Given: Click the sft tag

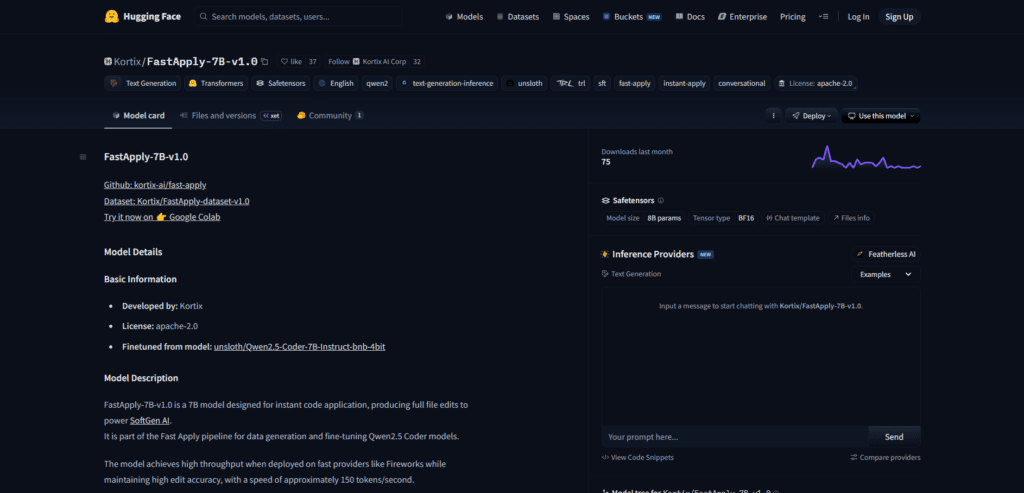Looking at the screenshot, I should (x=601, y=83).
